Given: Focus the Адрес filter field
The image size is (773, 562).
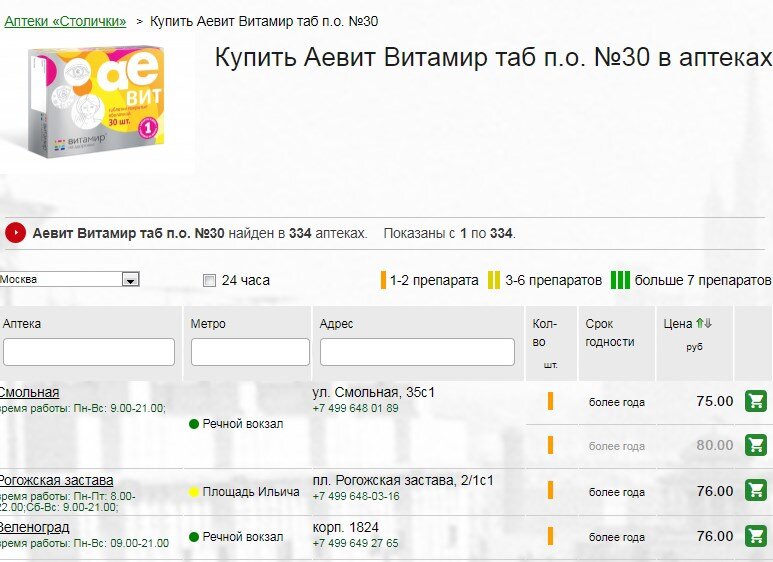Looking at the screenshot, I should pyautogui.click(x=417, y=352).
